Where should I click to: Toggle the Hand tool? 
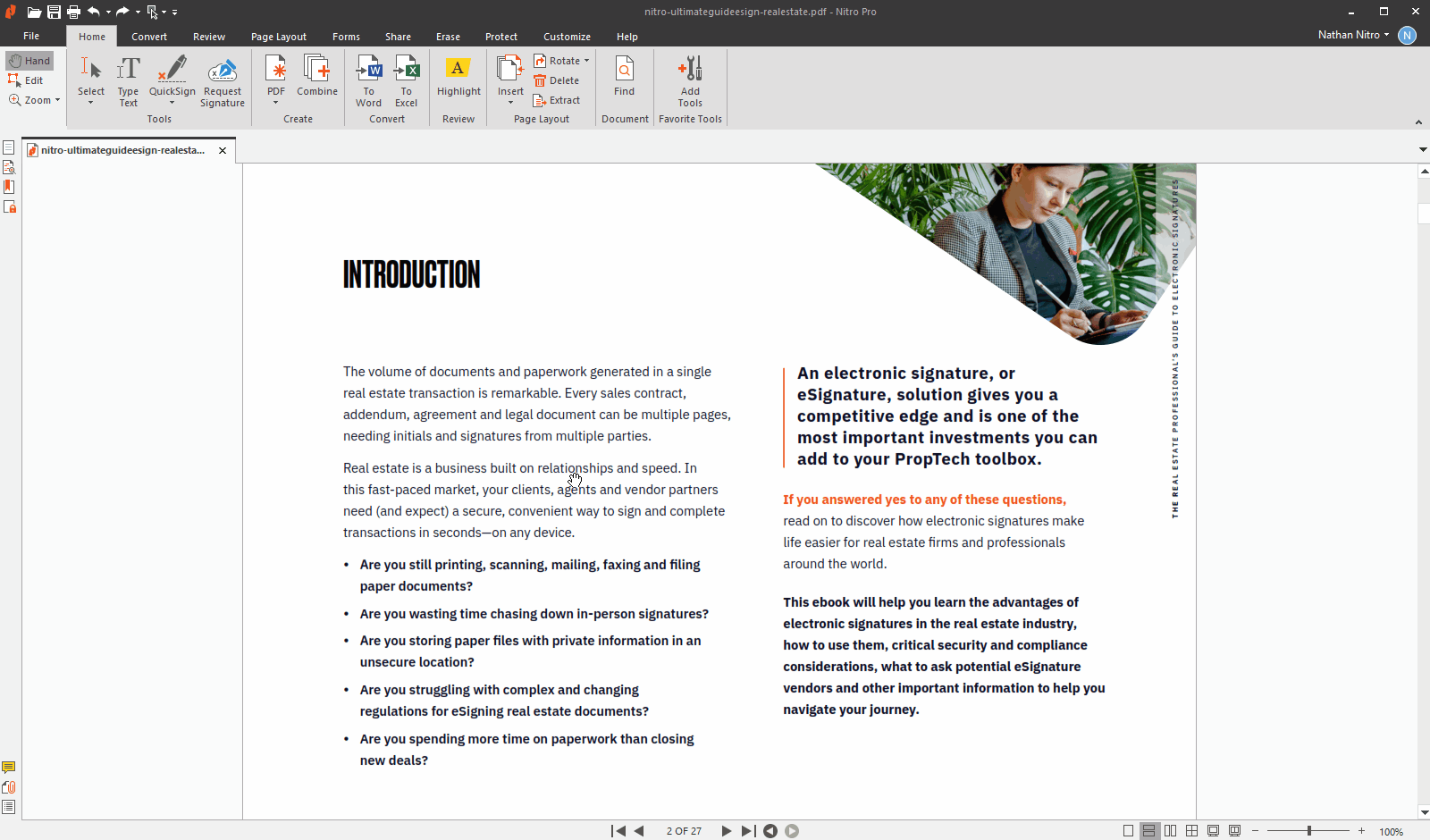coord(29,61)
